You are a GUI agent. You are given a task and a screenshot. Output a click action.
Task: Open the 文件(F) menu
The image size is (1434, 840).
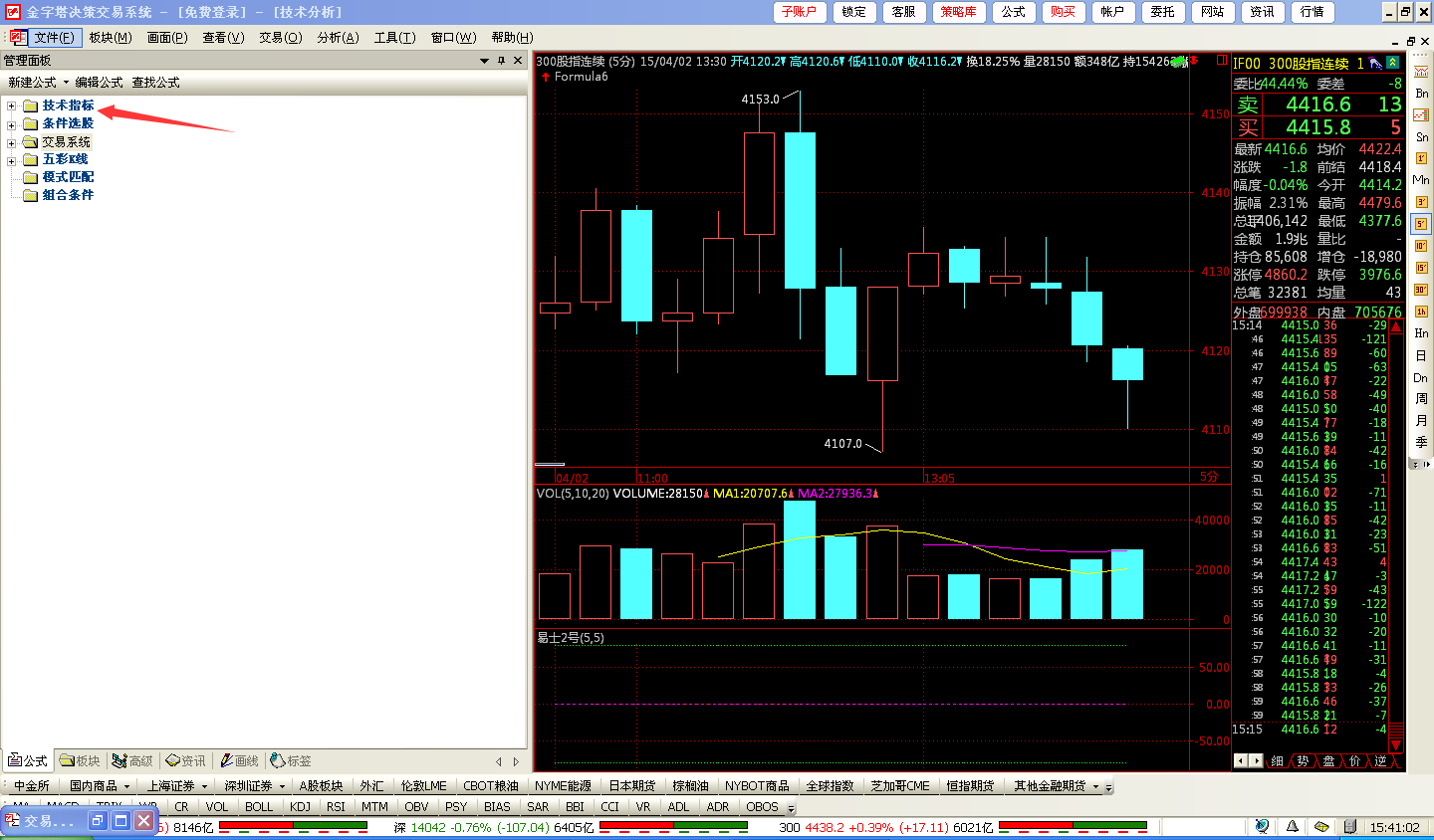pyautogui.click(x=54, y=37)
